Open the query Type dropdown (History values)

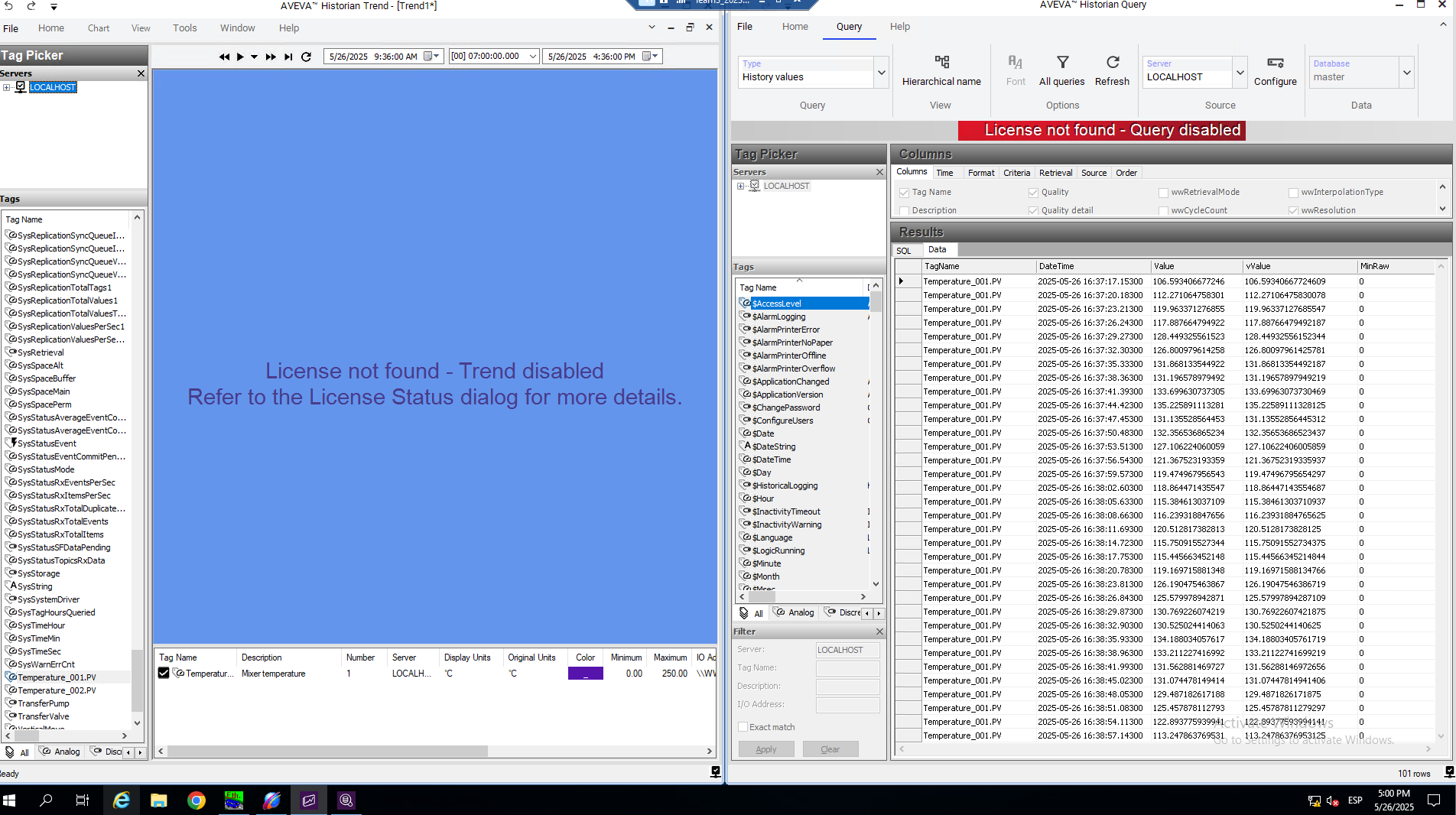tap(882, 73)
